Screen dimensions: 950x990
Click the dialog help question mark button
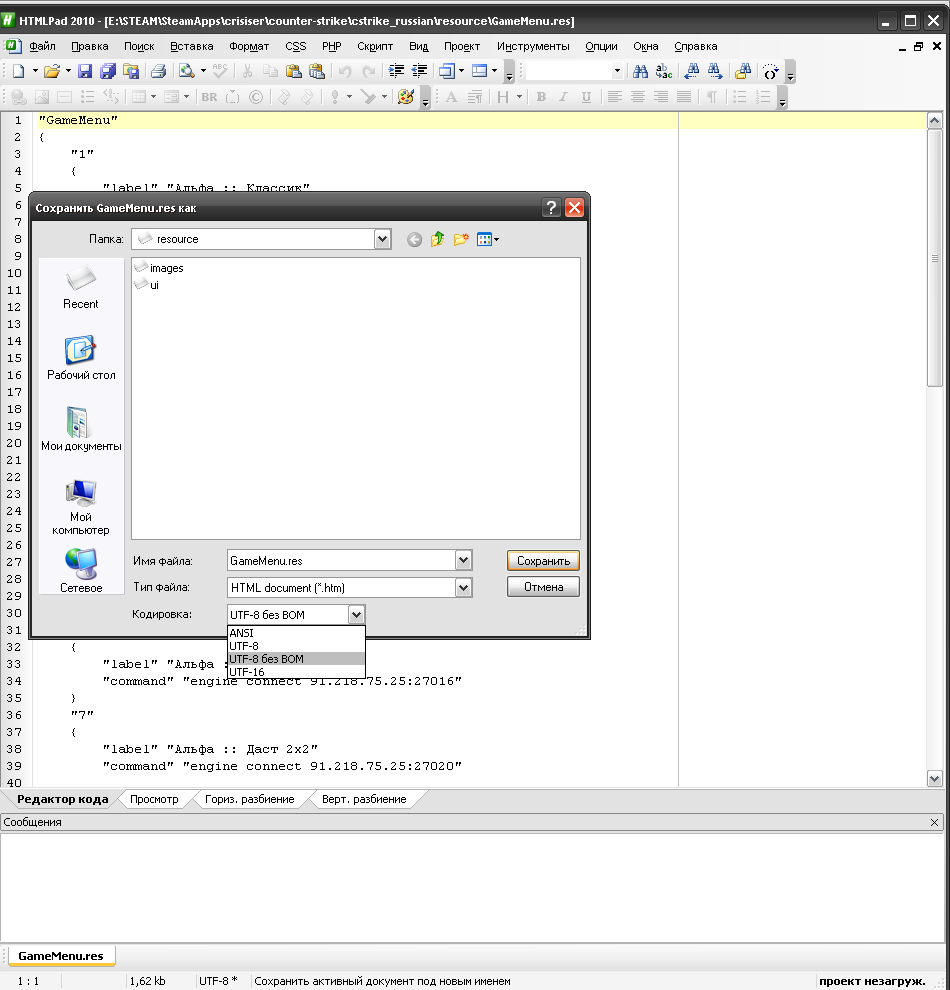click(551, 208)
